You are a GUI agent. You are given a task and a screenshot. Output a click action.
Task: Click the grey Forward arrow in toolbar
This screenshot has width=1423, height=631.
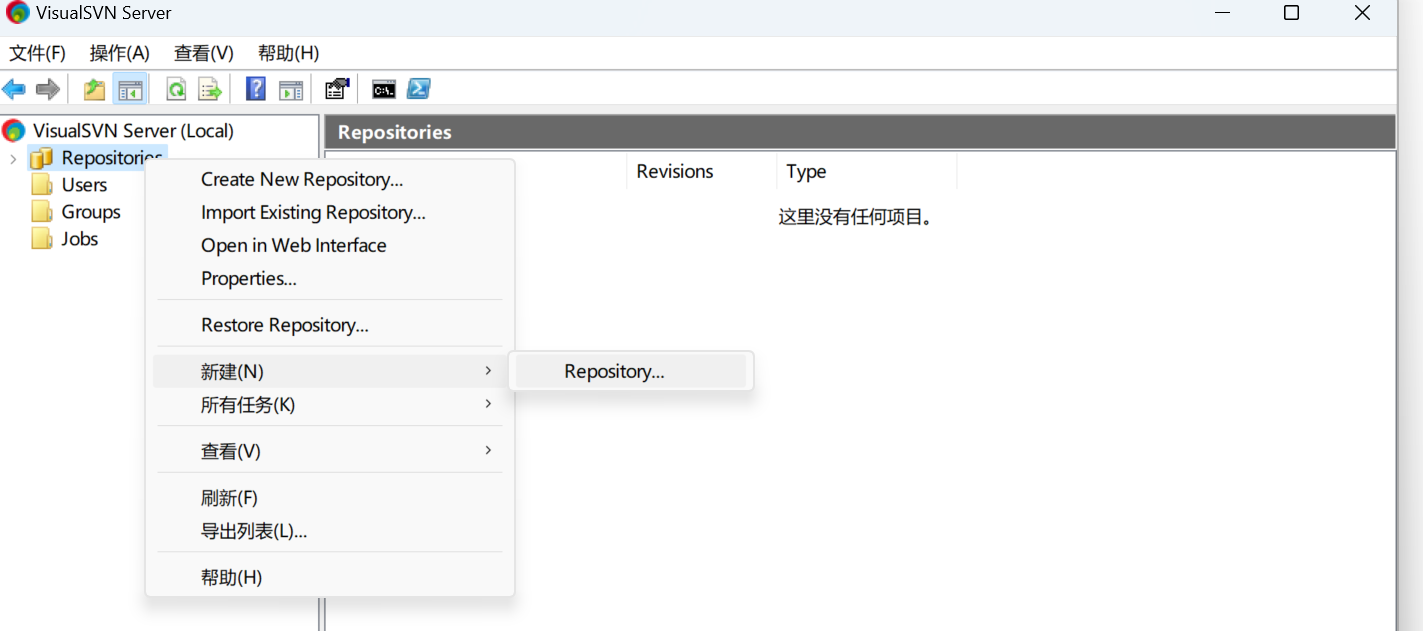click(x=47, y=90)
